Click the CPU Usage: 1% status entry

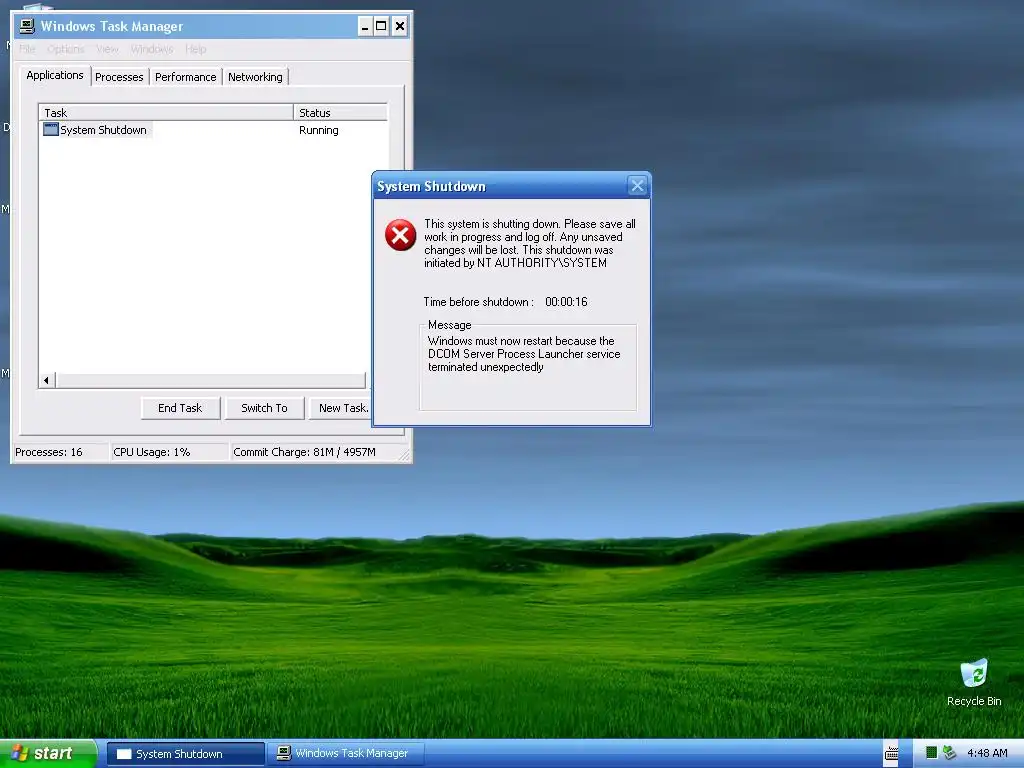[169, 452]
